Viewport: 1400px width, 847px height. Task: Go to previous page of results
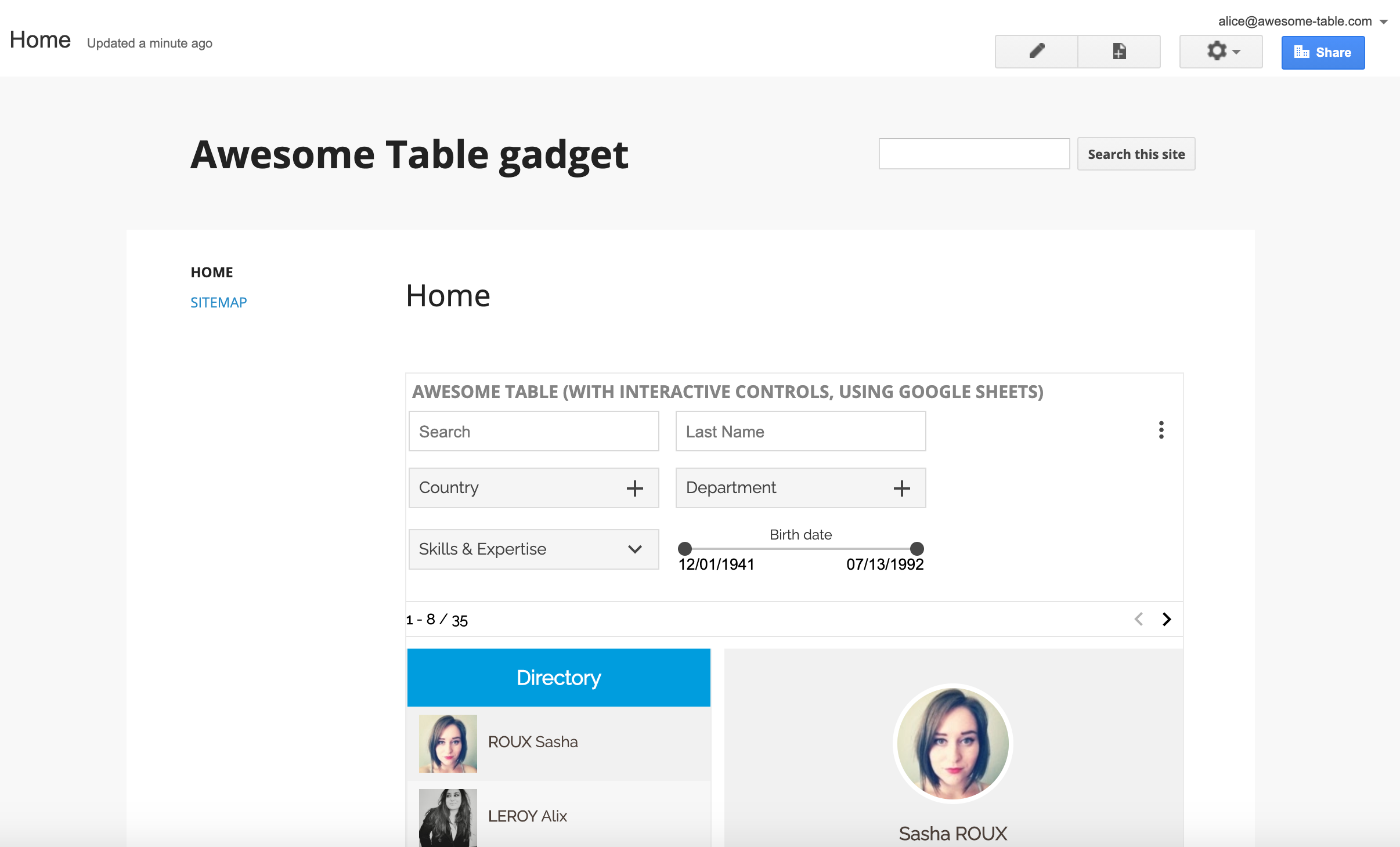tap(1139, 619)
